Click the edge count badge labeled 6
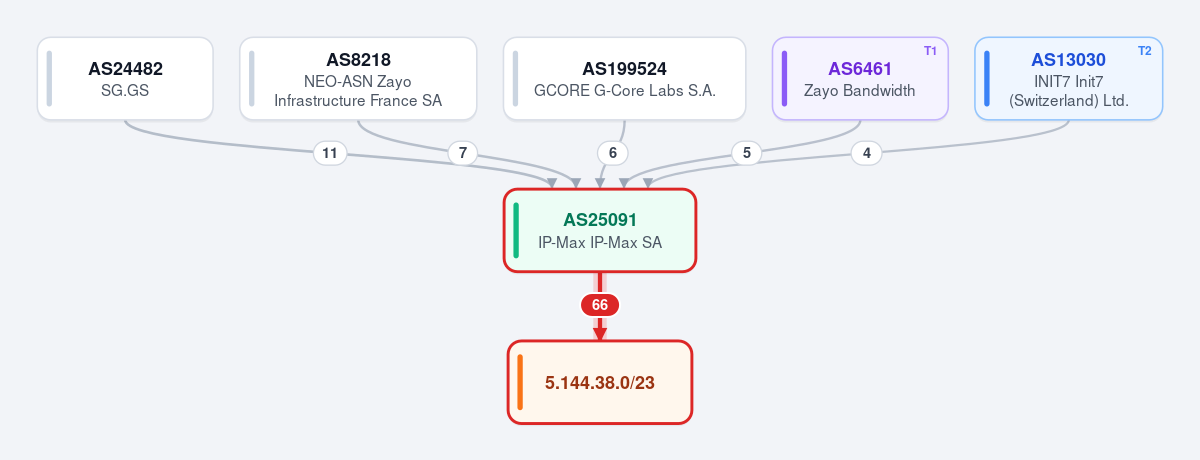 pyautogui.click(x=613, y=153)
